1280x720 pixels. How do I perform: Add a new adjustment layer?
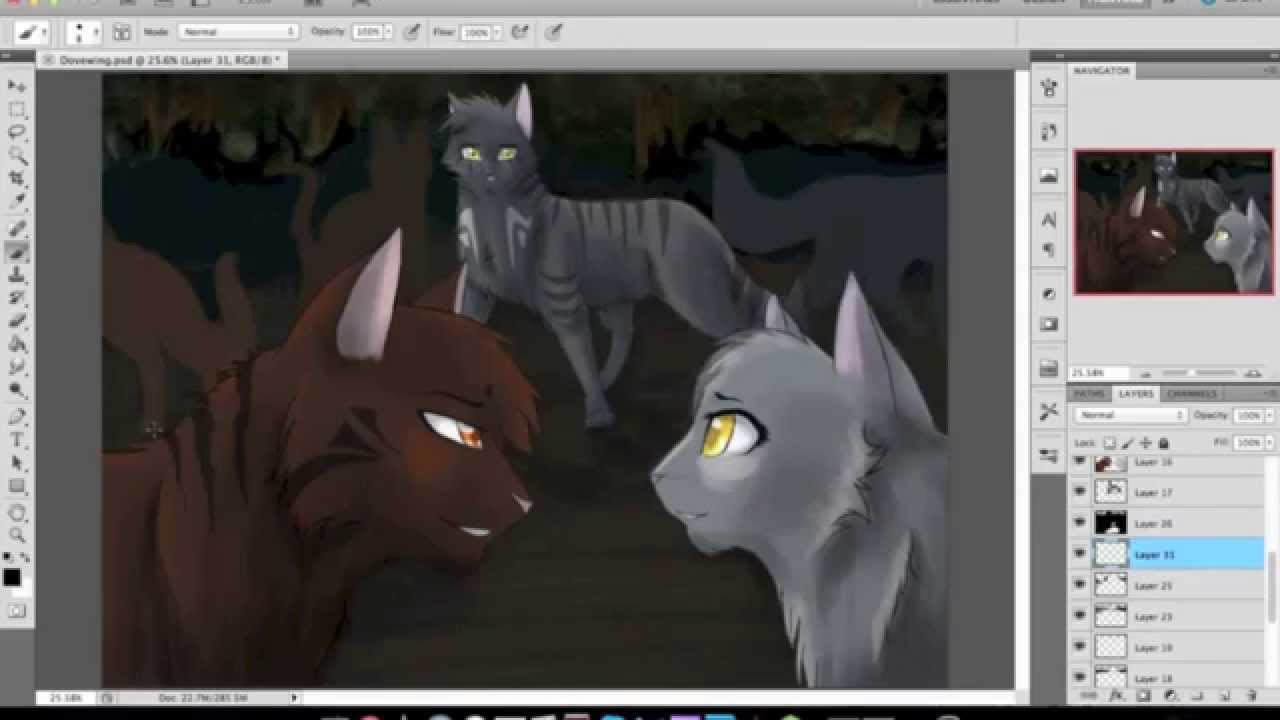(1170, 695)
